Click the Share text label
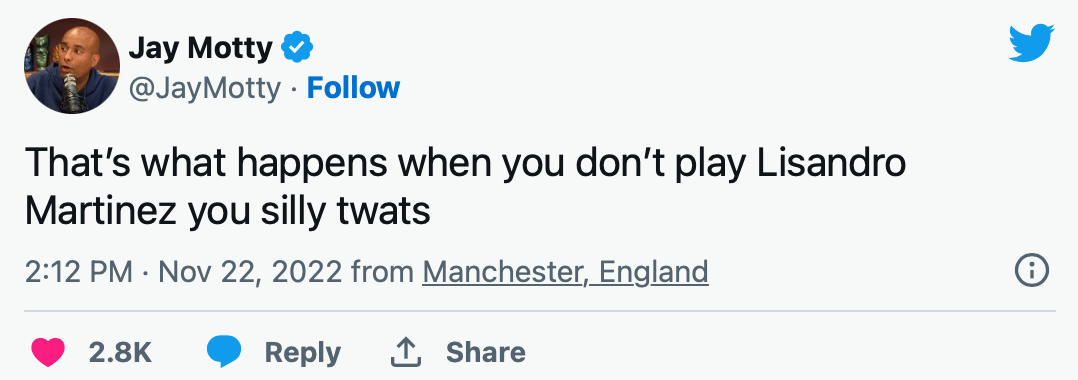This screenshot has height=380, width=1078. click(x=485, y=353)
